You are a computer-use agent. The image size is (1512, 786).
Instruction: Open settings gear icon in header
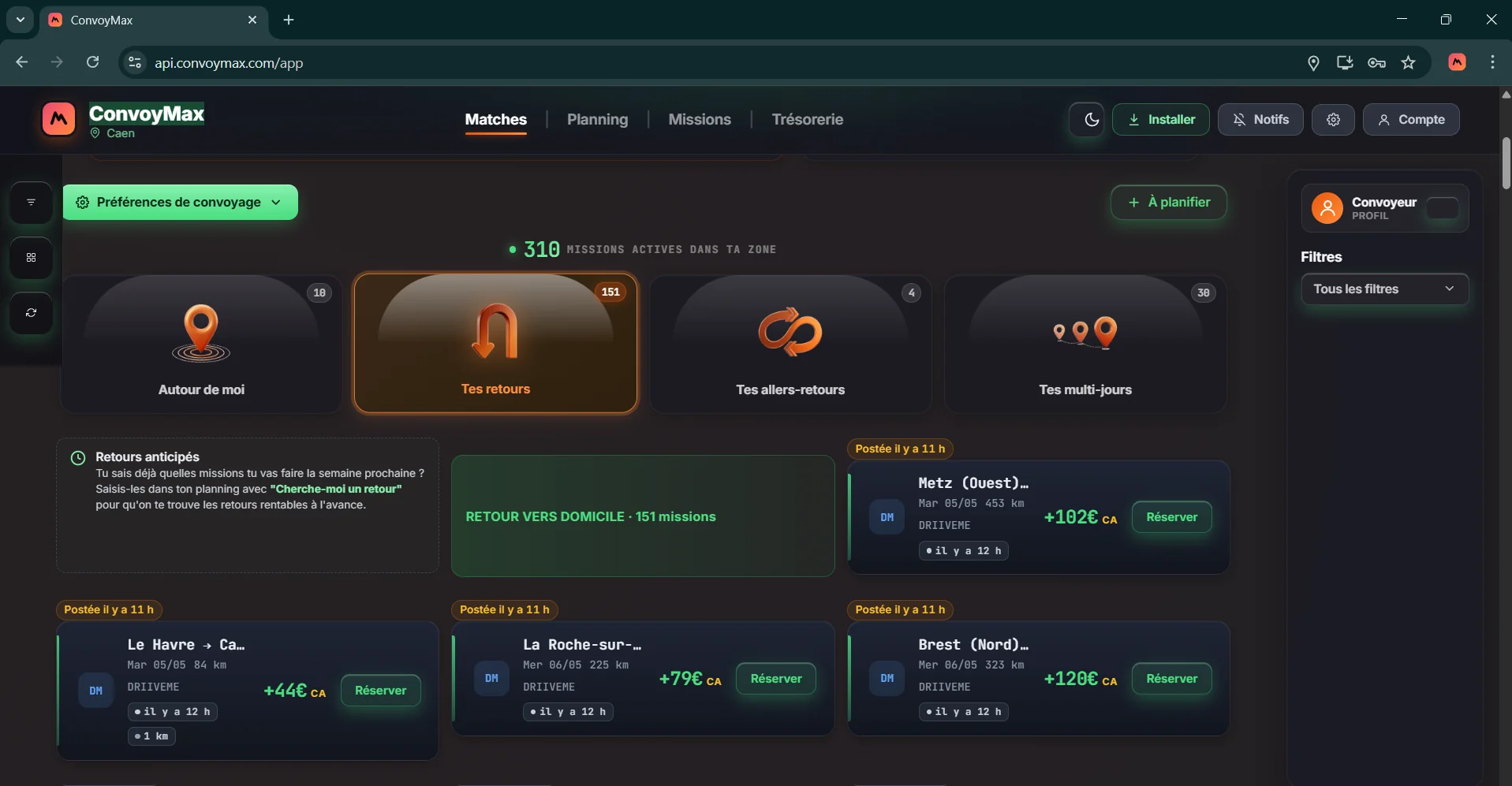coord(1333,120)
